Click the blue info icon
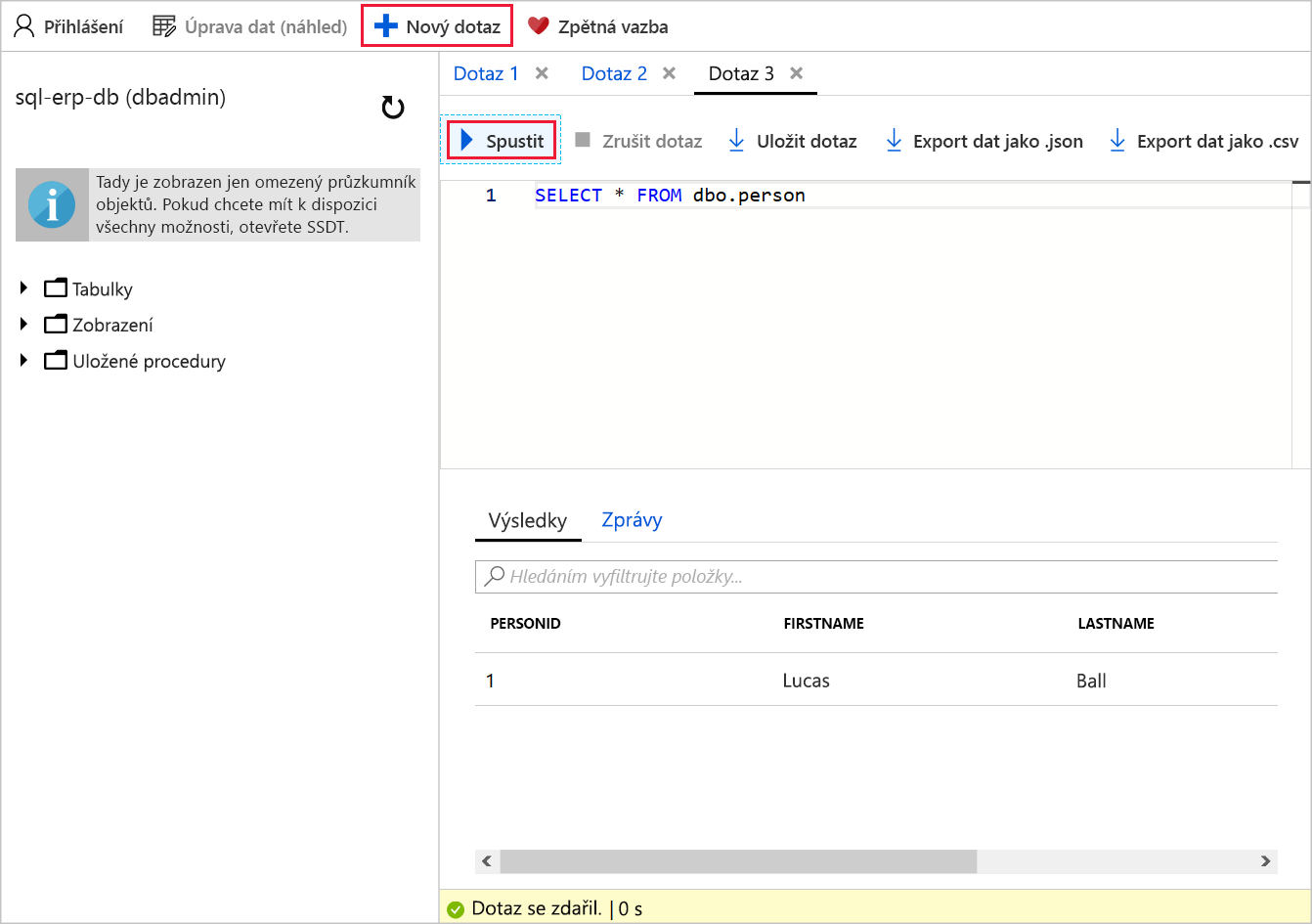1312x924 pixels. [52, 204]
